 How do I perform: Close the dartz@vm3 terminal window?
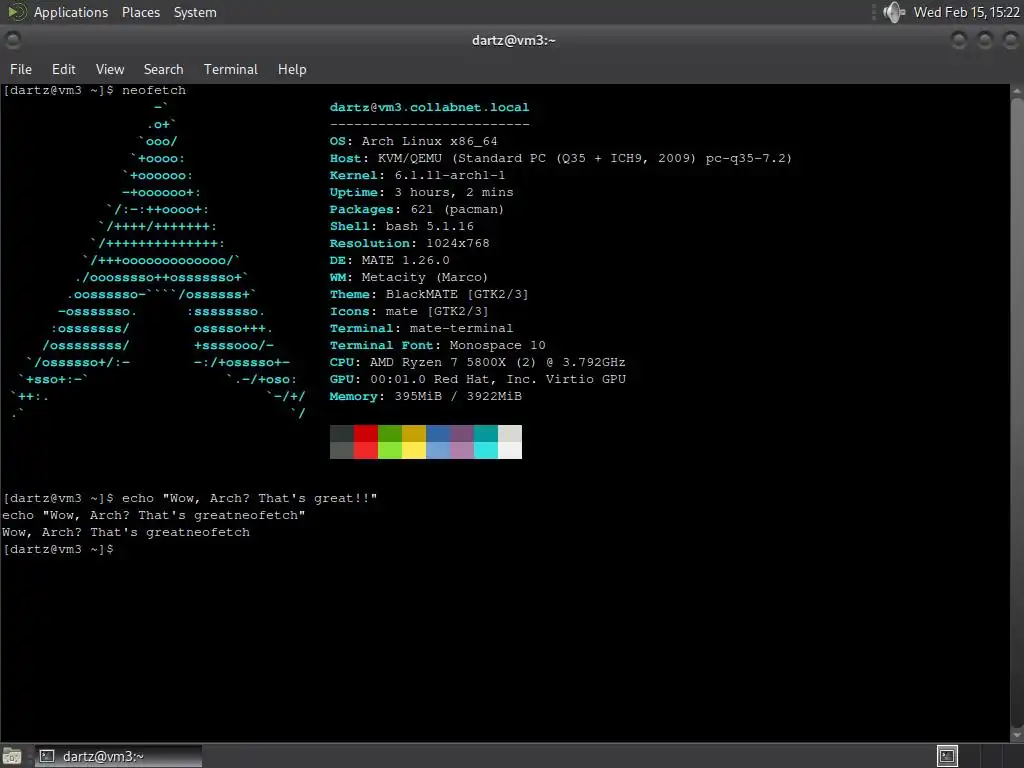pyautogui.click(x=1010, y=40)
